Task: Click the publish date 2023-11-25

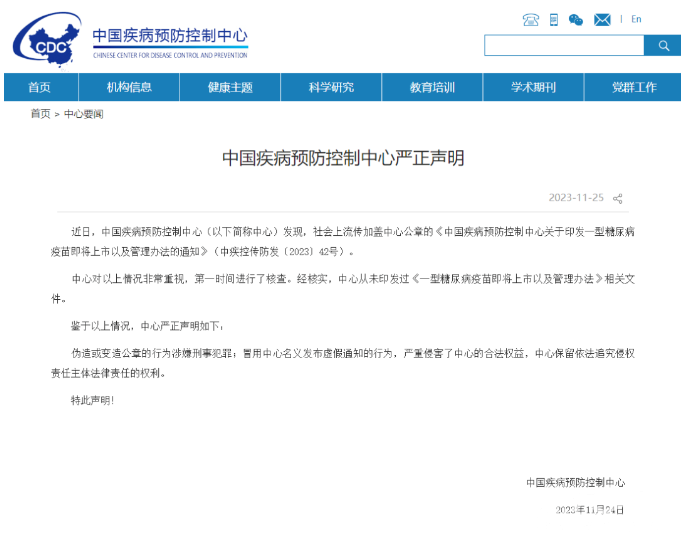Action: pos(576,197)
